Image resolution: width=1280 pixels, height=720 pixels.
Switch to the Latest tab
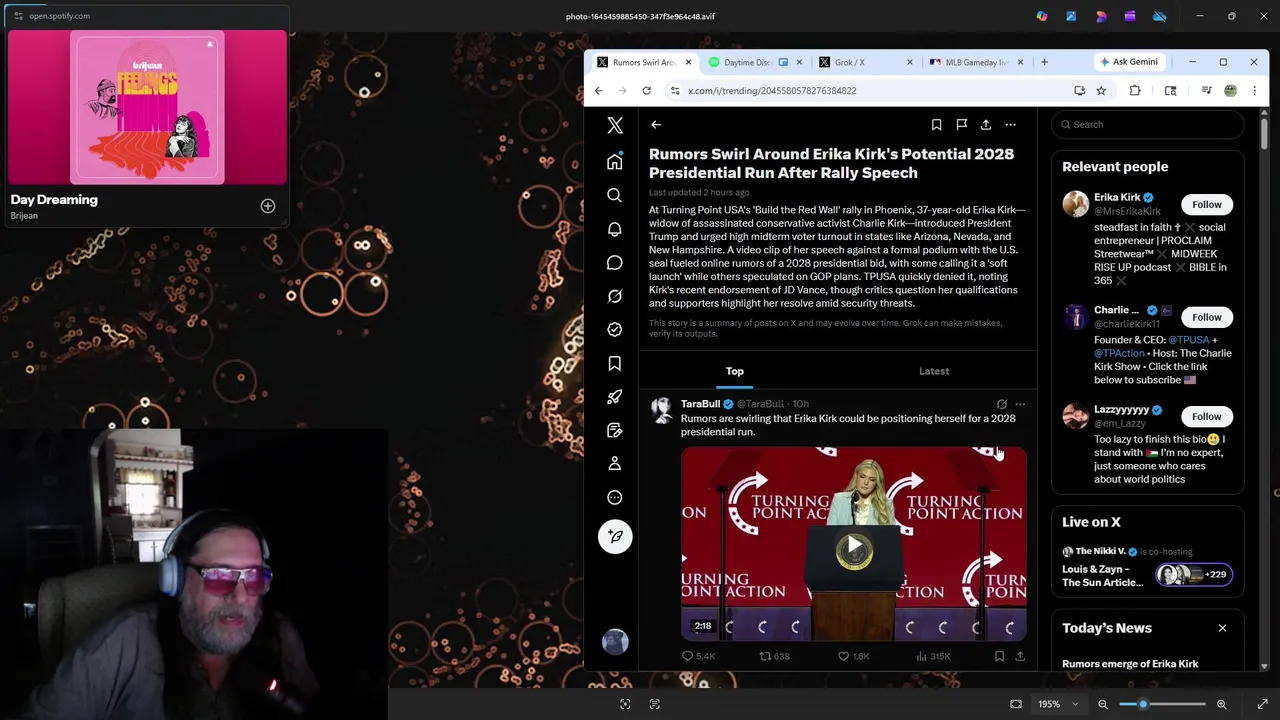pyautogui.click(x=934, y=371)
